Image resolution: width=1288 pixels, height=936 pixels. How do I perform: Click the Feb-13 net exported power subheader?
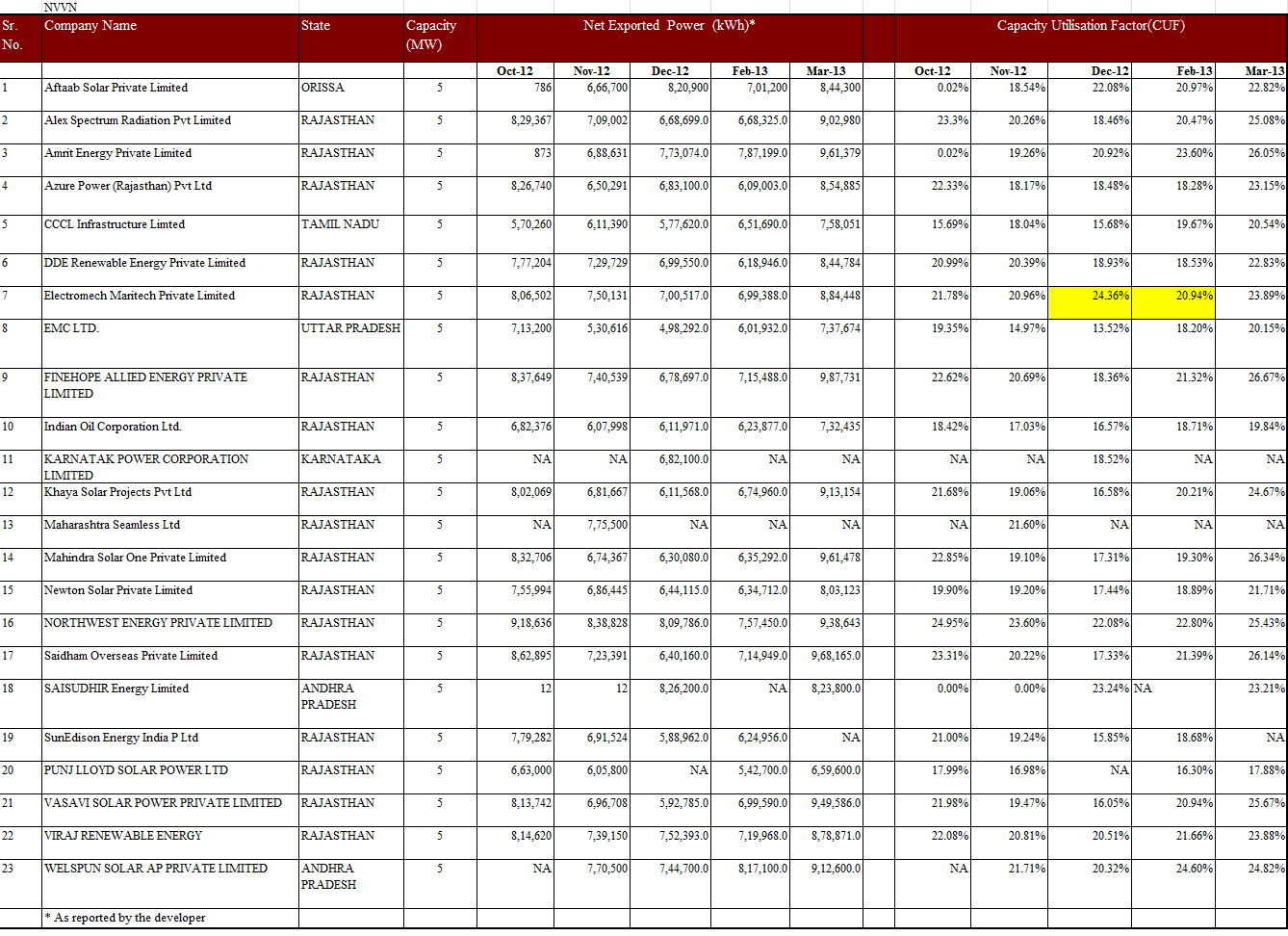point(750,71)
